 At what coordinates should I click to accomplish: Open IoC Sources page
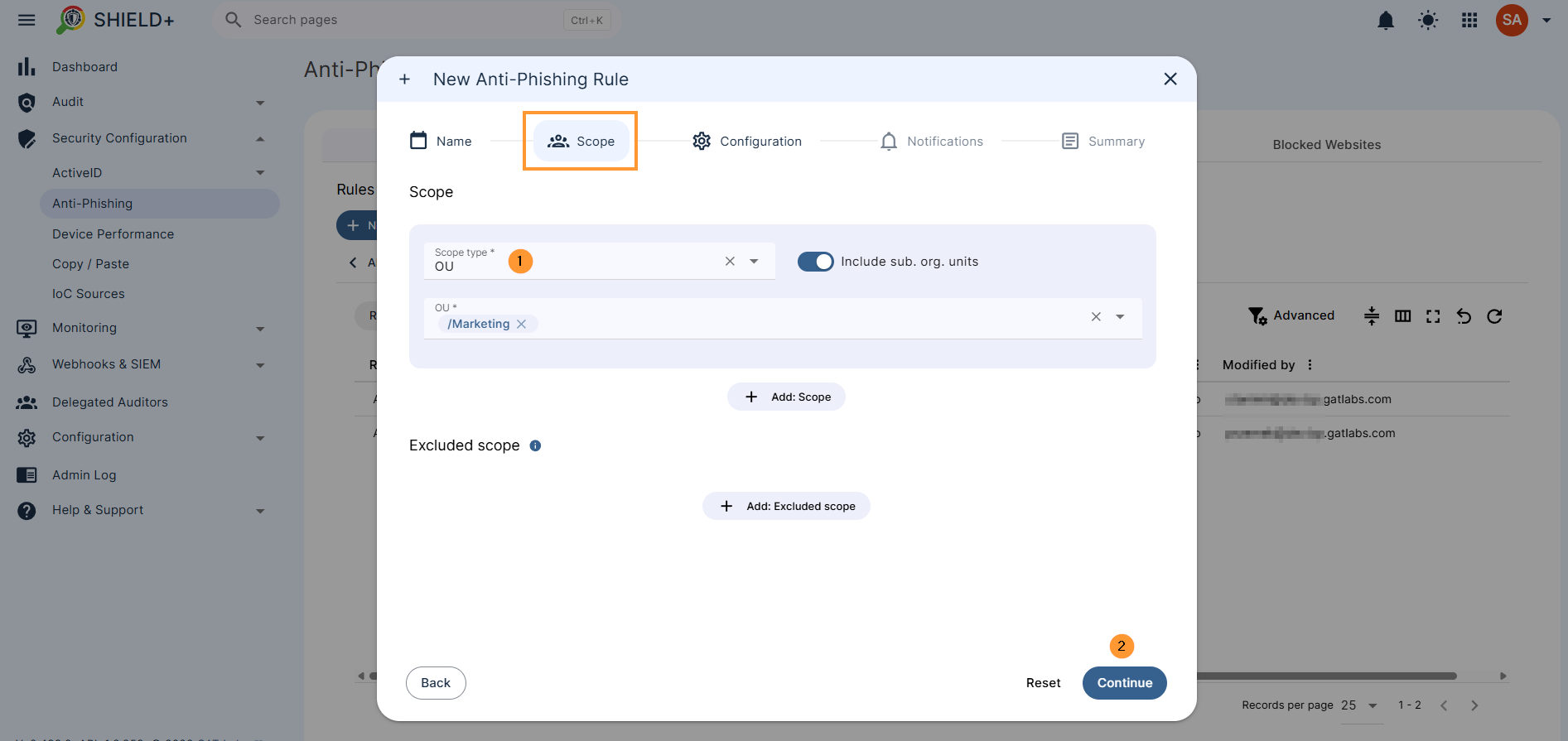(x=88, y=294)
